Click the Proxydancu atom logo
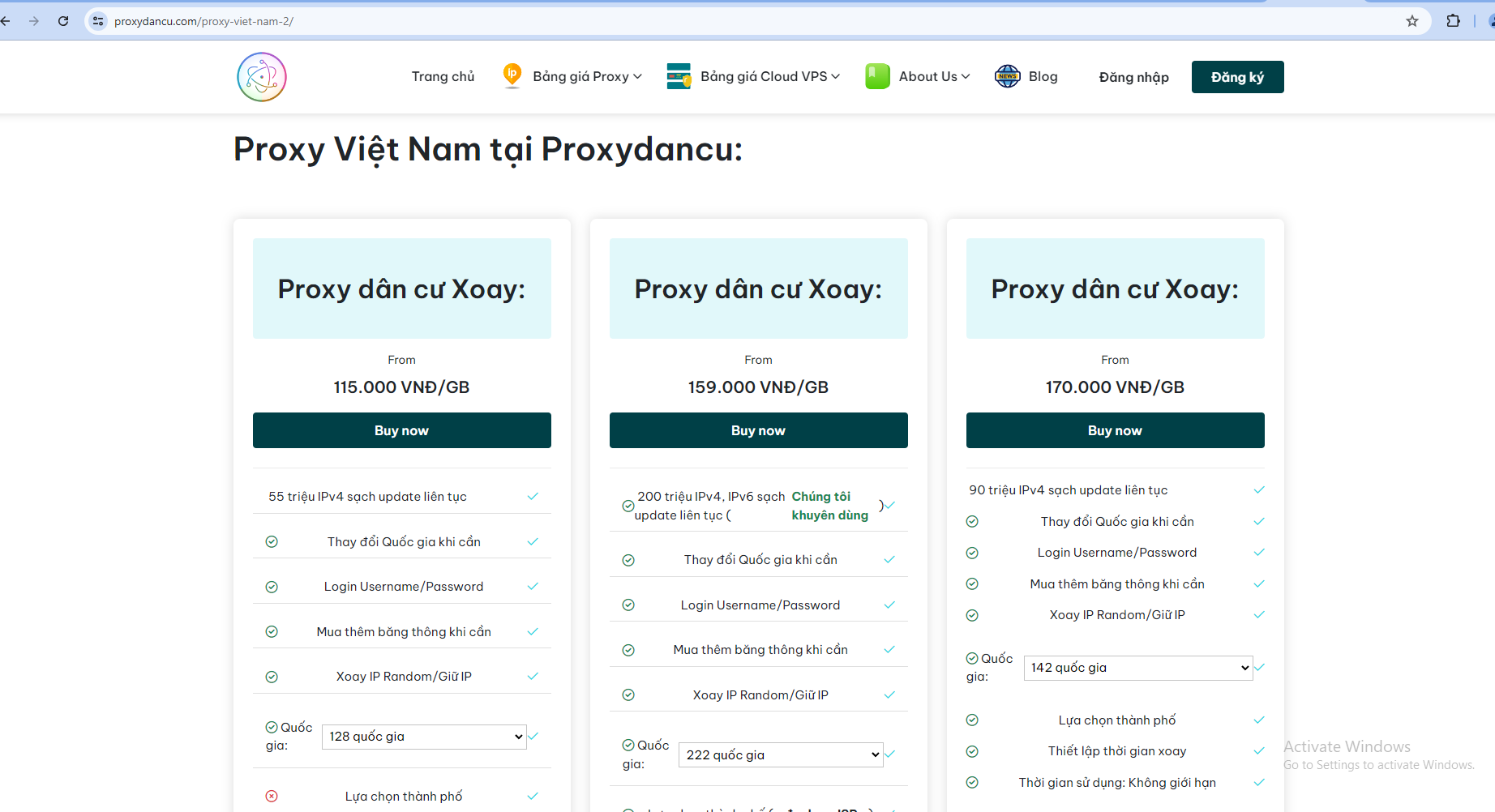This screenshot has height=812, width=1495. click(x=262, y=77)
